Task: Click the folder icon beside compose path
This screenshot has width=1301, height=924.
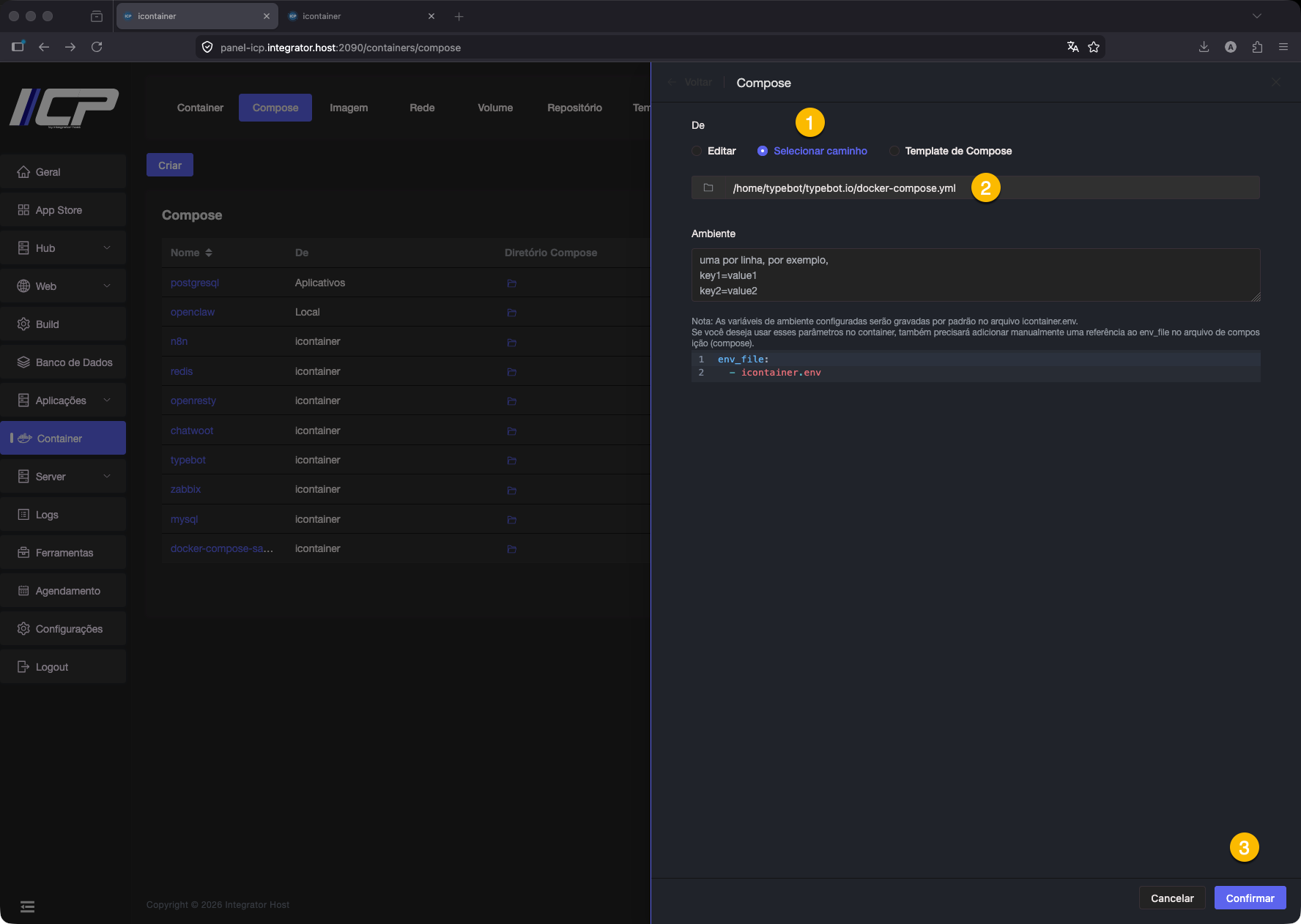Action: click(x=708, y=188)
